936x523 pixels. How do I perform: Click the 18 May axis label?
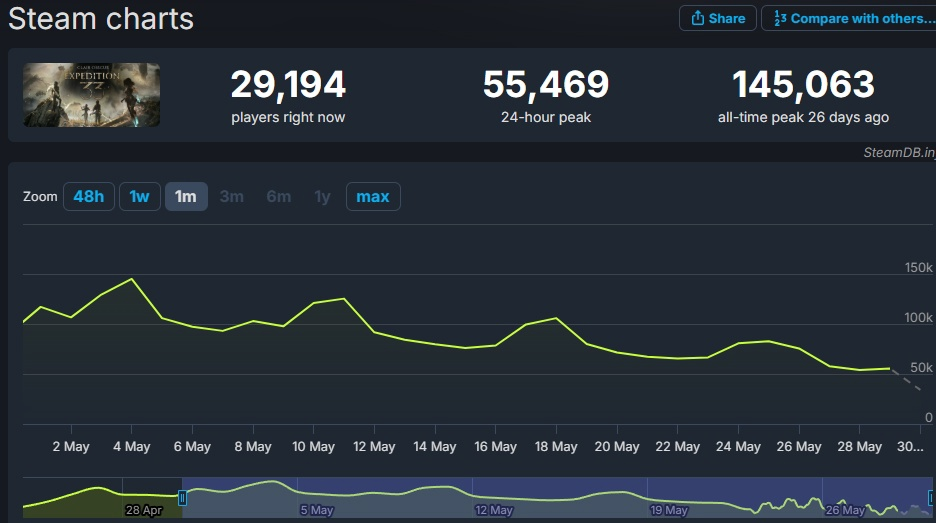coord(556,447)
